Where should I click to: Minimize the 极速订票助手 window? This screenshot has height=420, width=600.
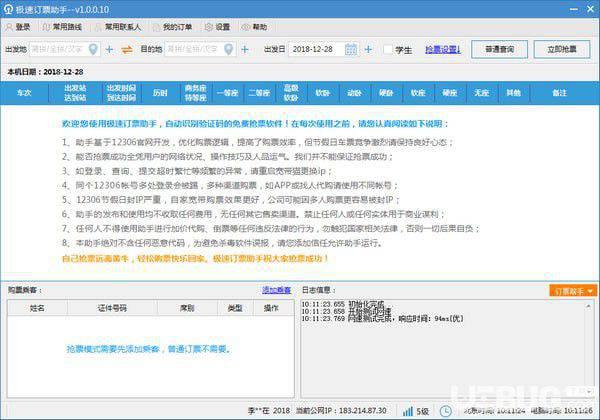[x=574, y=9]
